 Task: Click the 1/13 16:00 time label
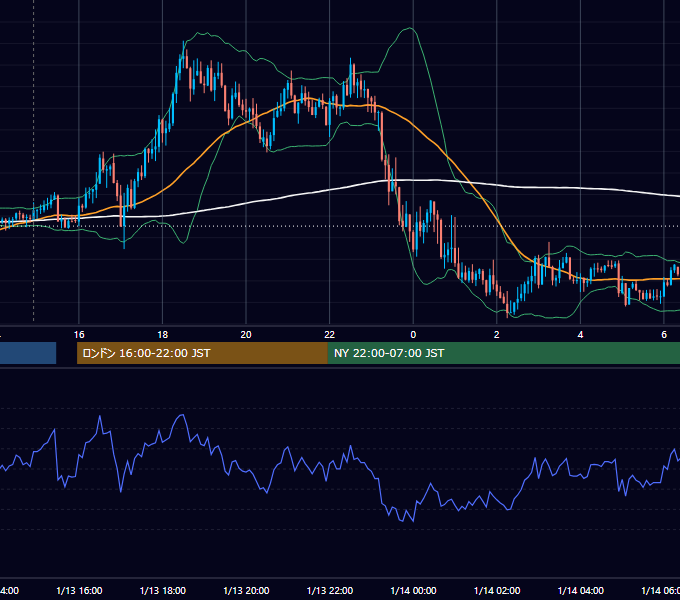coord(79,590)
